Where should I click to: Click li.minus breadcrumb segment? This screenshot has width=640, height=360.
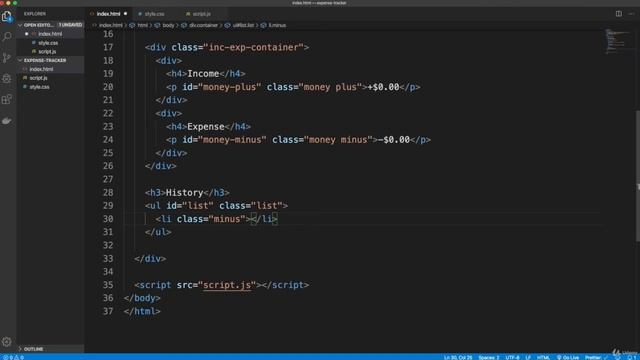pos(277,25)
